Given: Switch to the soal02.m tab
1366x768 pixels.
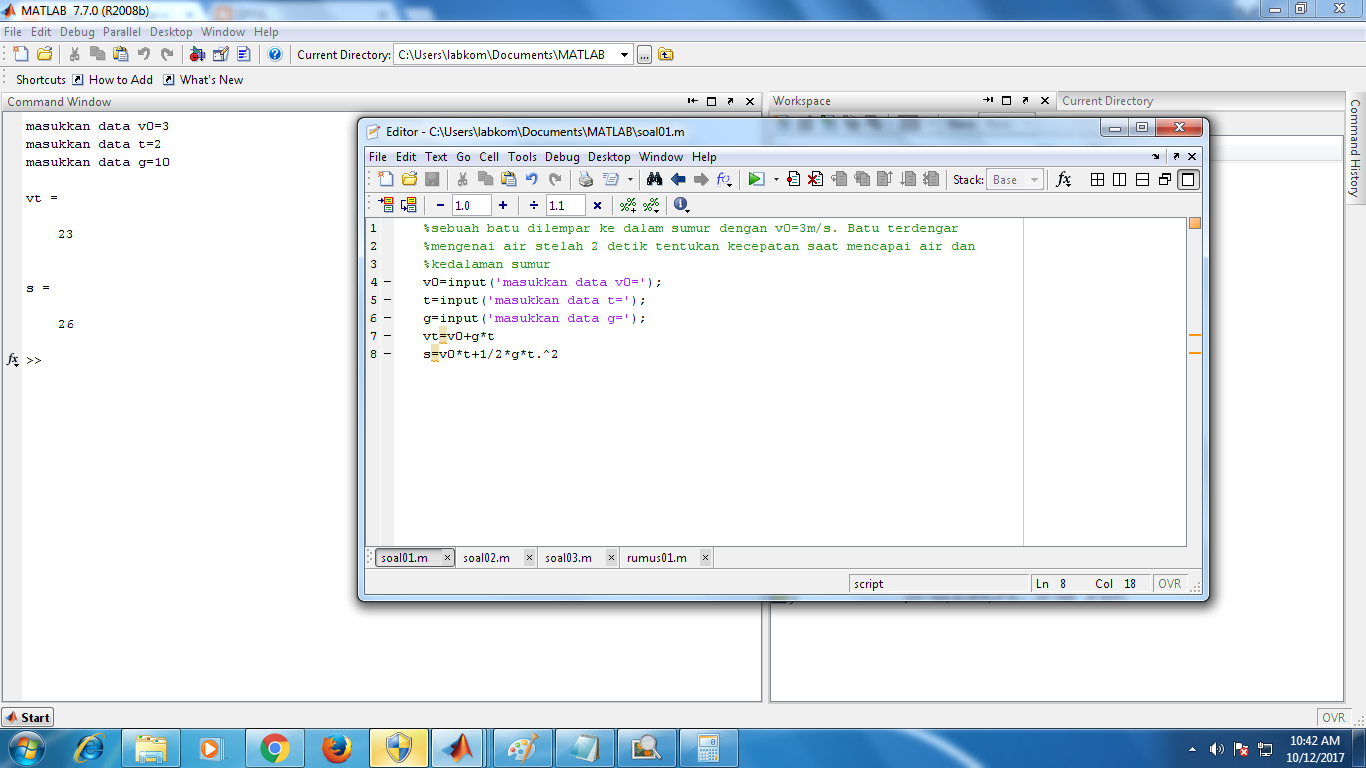Looking at the screenshot, I should [486, 558].
